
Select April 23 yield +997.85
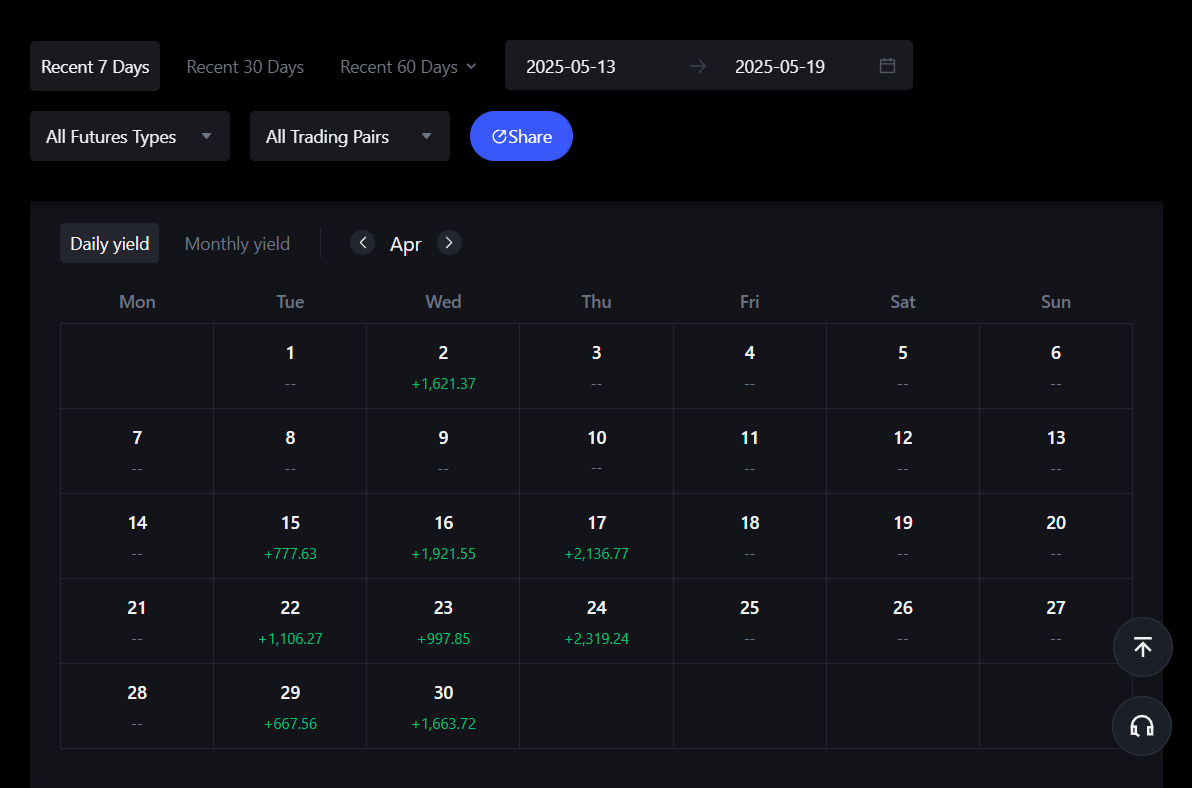tap(443, 622)
